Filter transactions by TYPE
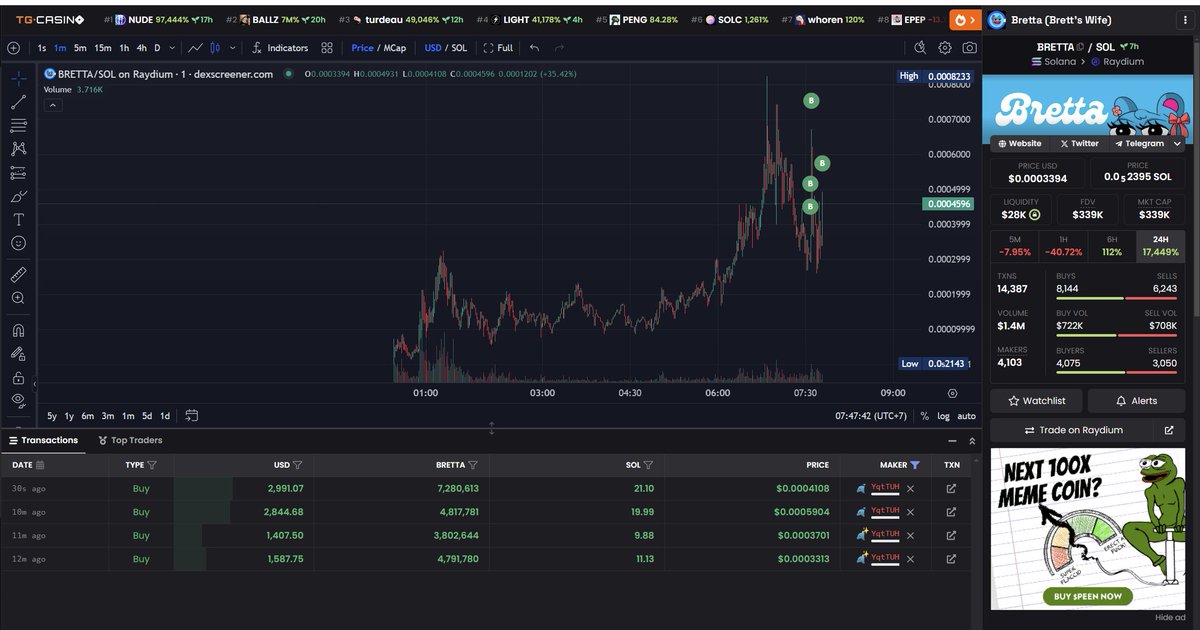The width and height of the screenshot is (1200, 630). pos(152,465)
